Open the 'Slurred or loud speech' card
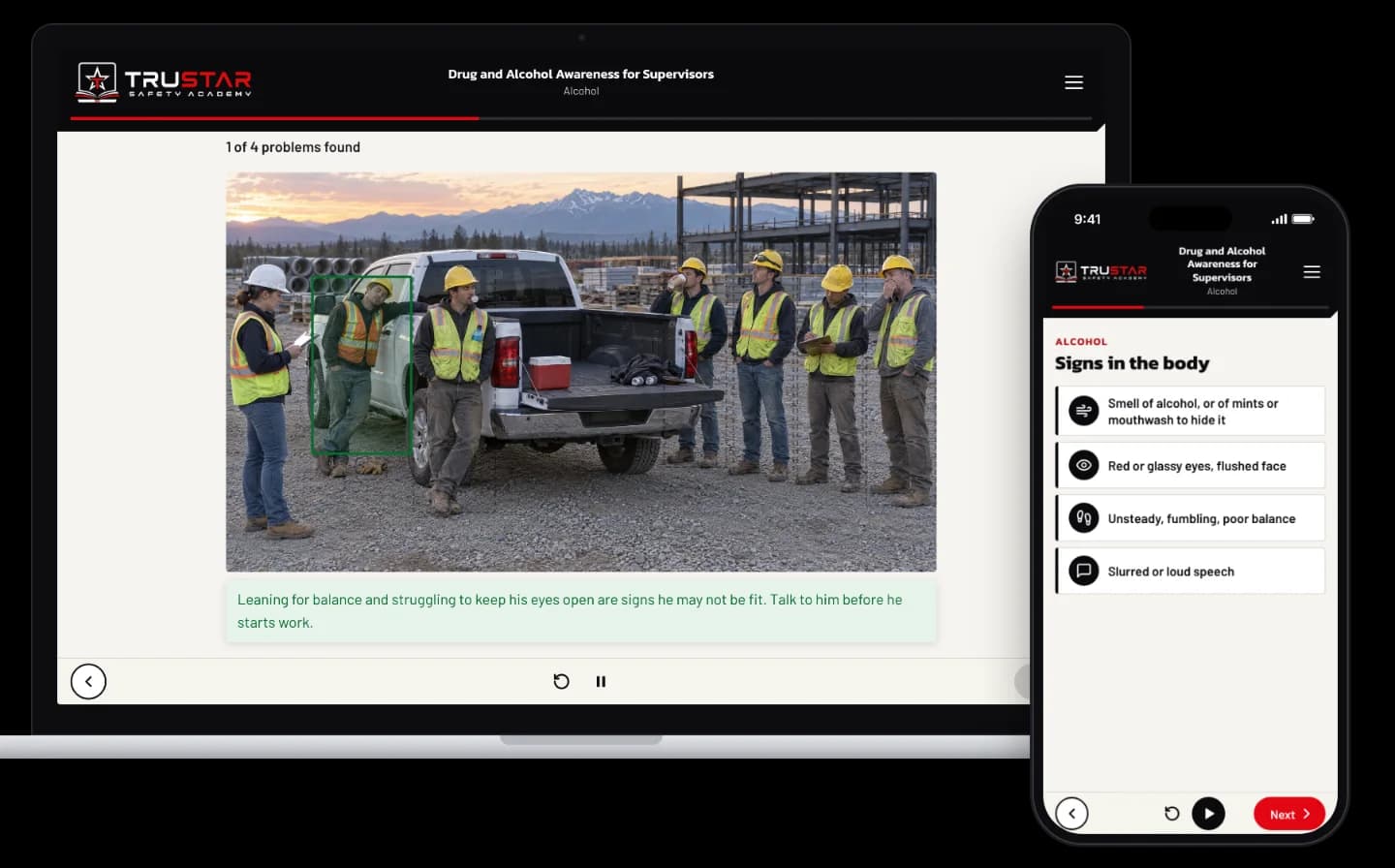Viewport: 1395px width, 868px height. (x=1191, y=572)
